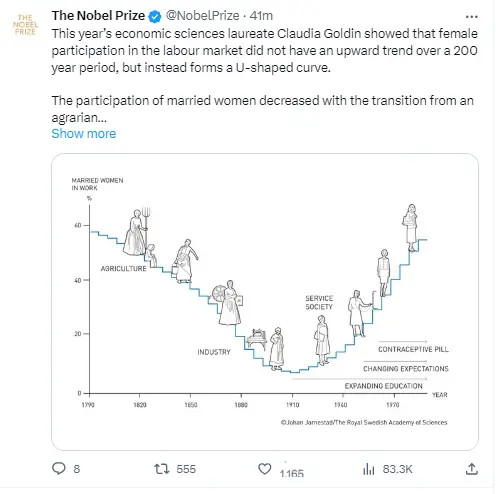This screenshot has height=494, width=496.
Task: Click the 83.3K views count
Action: point(397,469)
